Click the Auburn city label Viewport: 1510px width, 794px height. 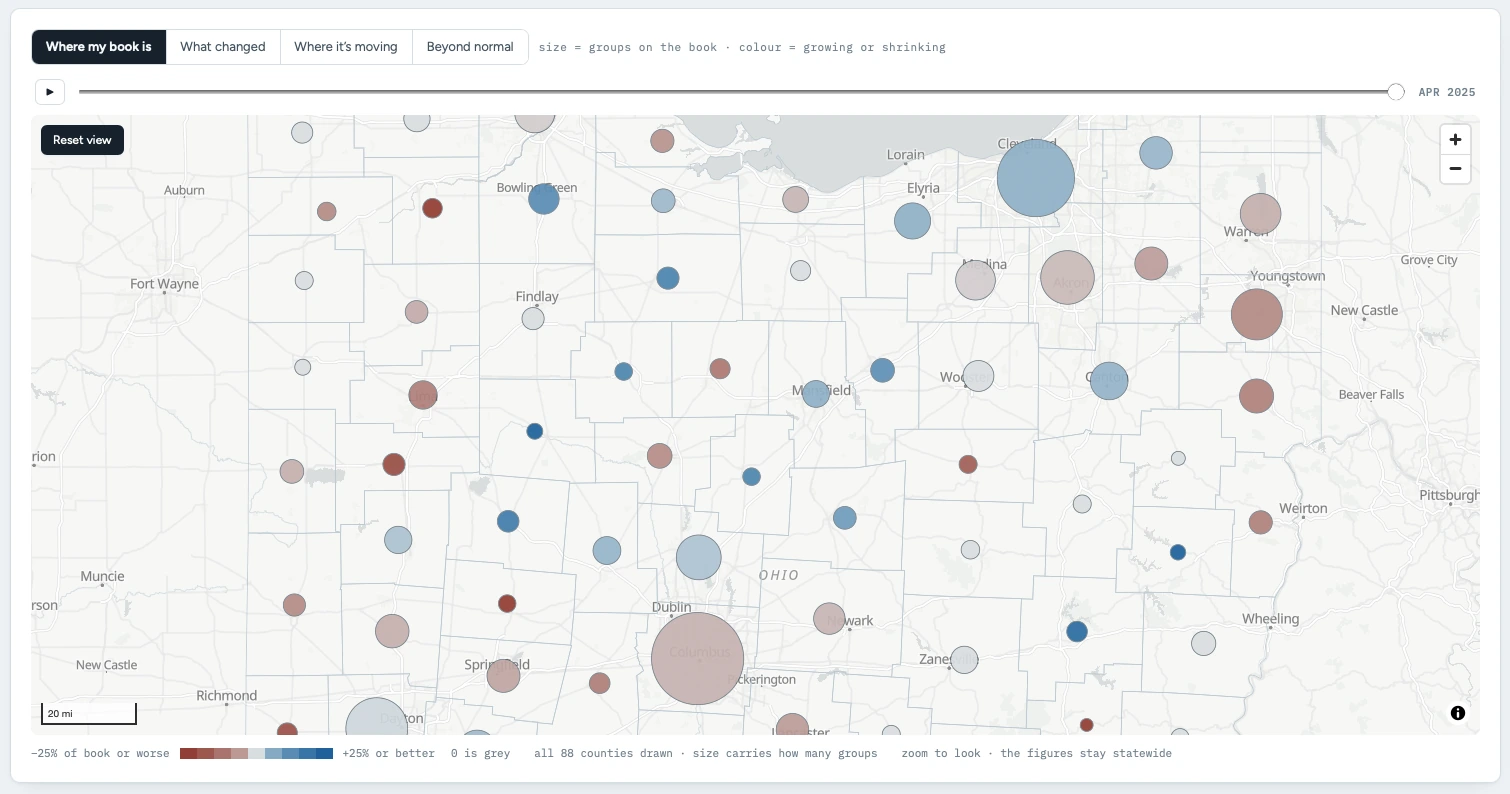184,190
